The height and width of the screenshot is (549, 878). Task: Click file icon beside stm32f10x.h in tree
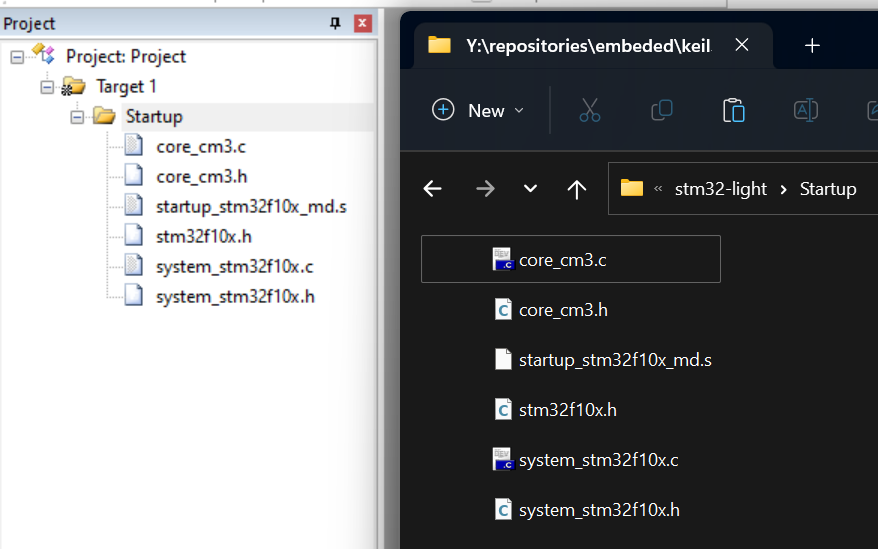click(x=133, y=235)
